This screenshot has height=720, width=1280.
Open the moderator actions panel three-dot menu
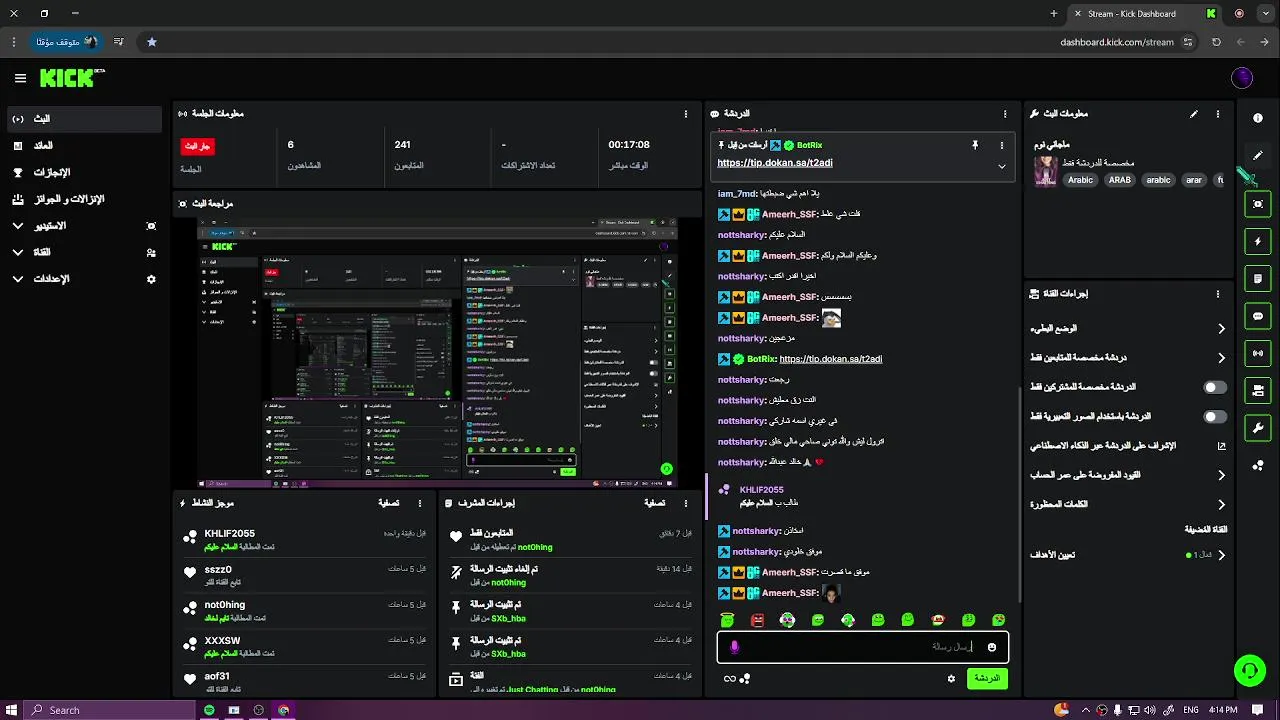(x=685, y=503)
